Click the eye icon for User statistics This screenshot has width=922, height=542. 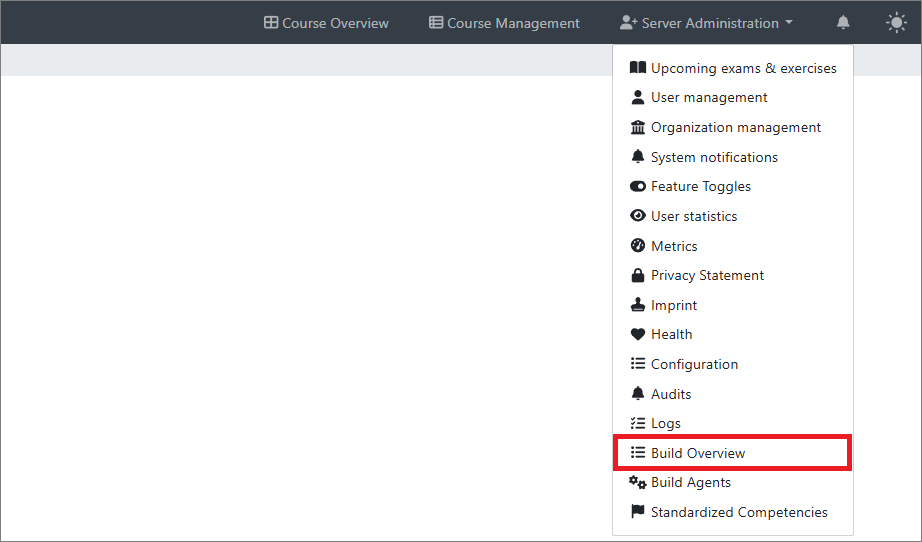[637, 216]
